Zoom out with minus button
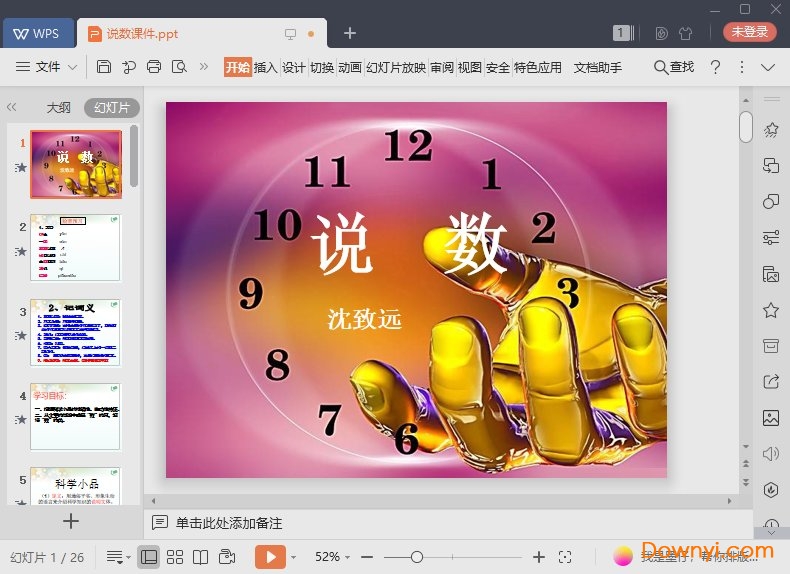790x574 pixels. click(x=367, y=557)
